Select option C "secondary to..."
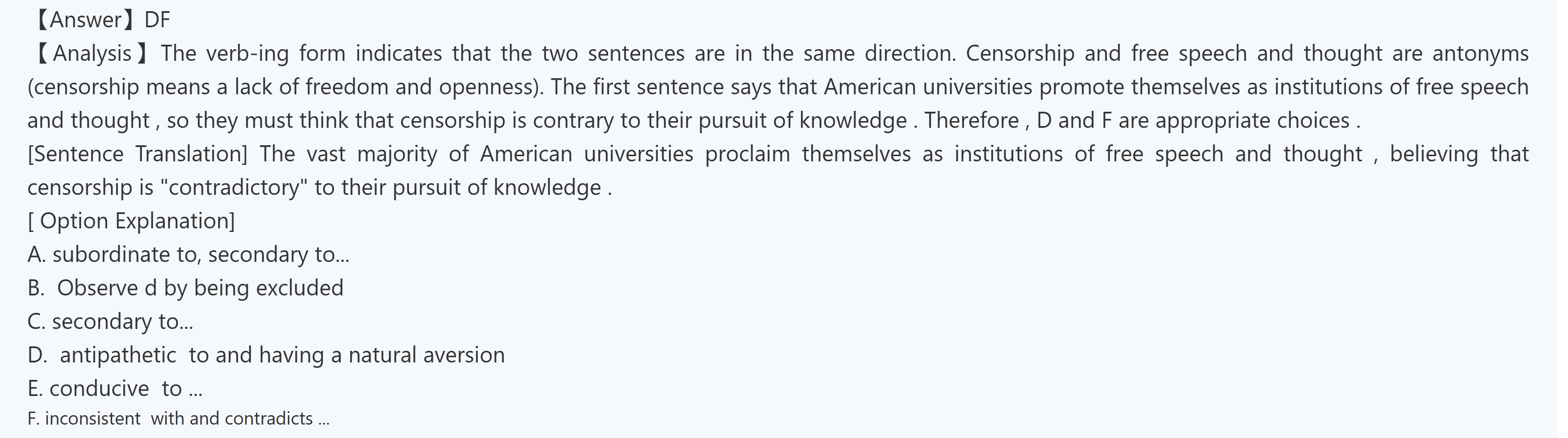Screen dimensions: 1568x438 pyautogui.click(x=110, y=322)
